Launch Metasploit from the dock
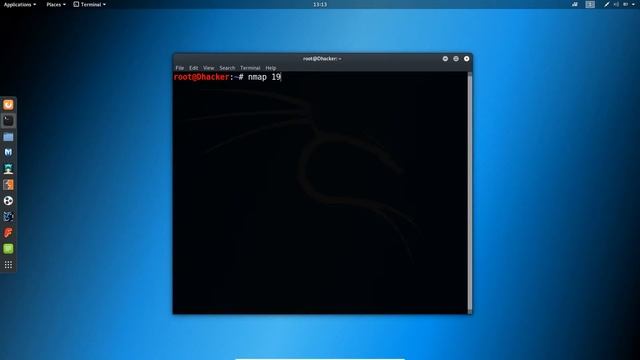Viewport: 640px width, 360px height. point(8,153)
